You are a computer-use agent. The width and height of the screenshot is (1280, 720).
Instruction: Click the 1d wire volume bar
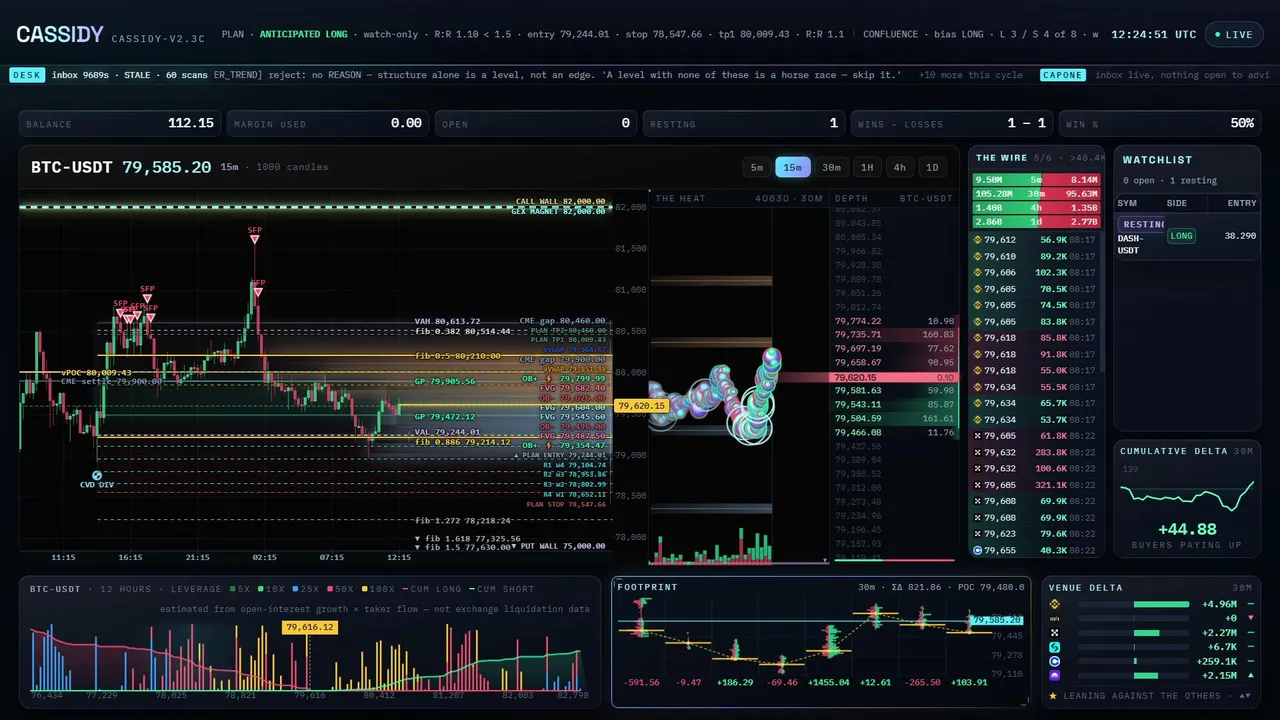coord(1037,221)
